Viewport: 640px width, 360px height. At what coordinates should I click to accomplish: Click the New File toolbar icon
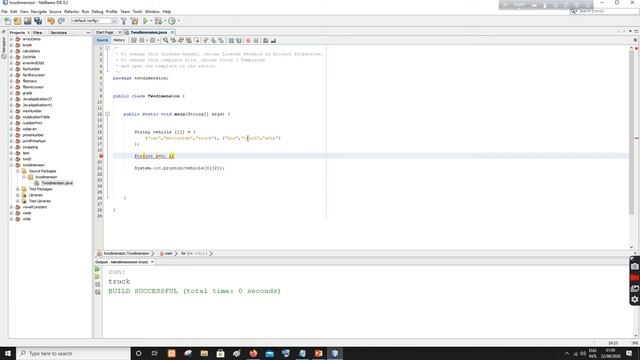(x=7, y=21)
